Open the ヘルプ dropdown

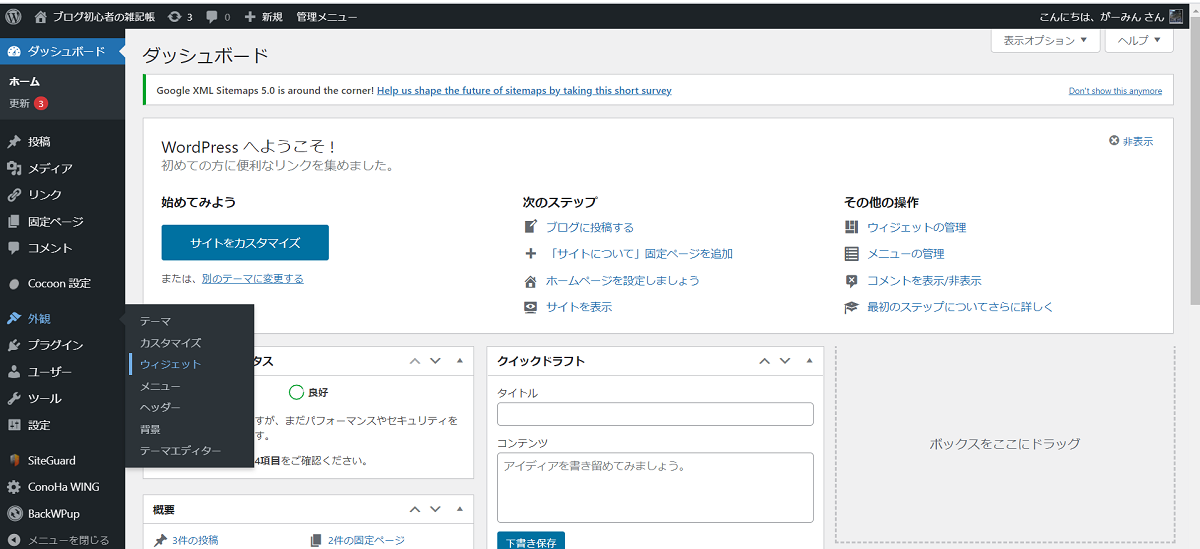(1139, 40)
